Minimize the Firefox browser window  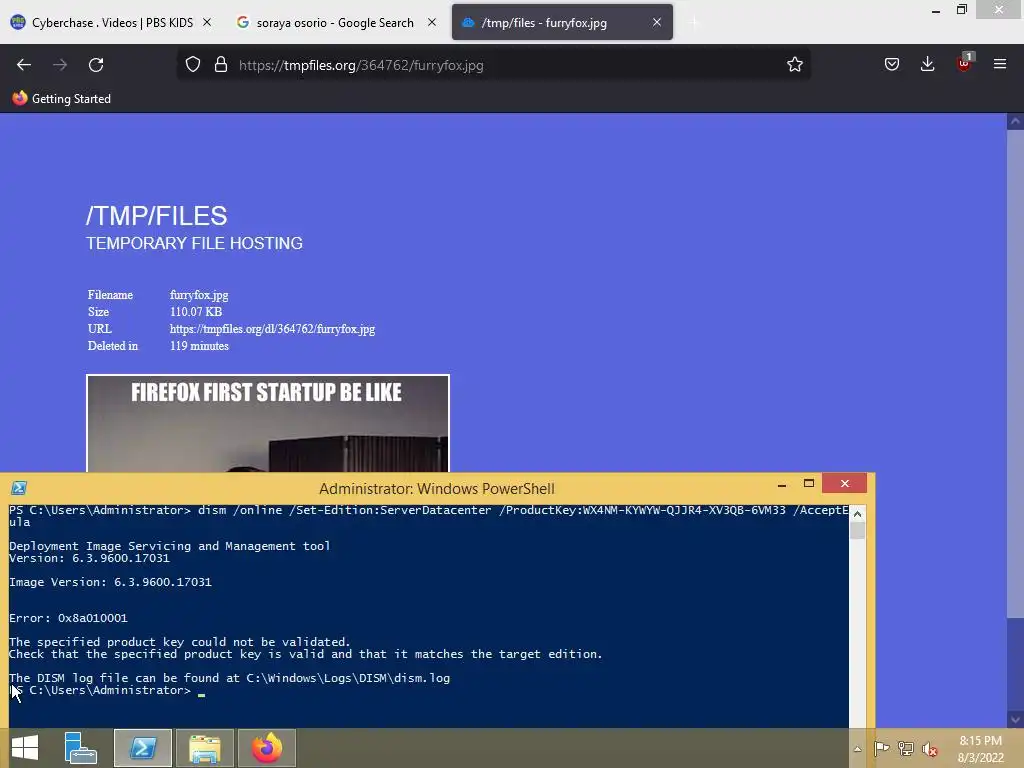tap(936, 10)
